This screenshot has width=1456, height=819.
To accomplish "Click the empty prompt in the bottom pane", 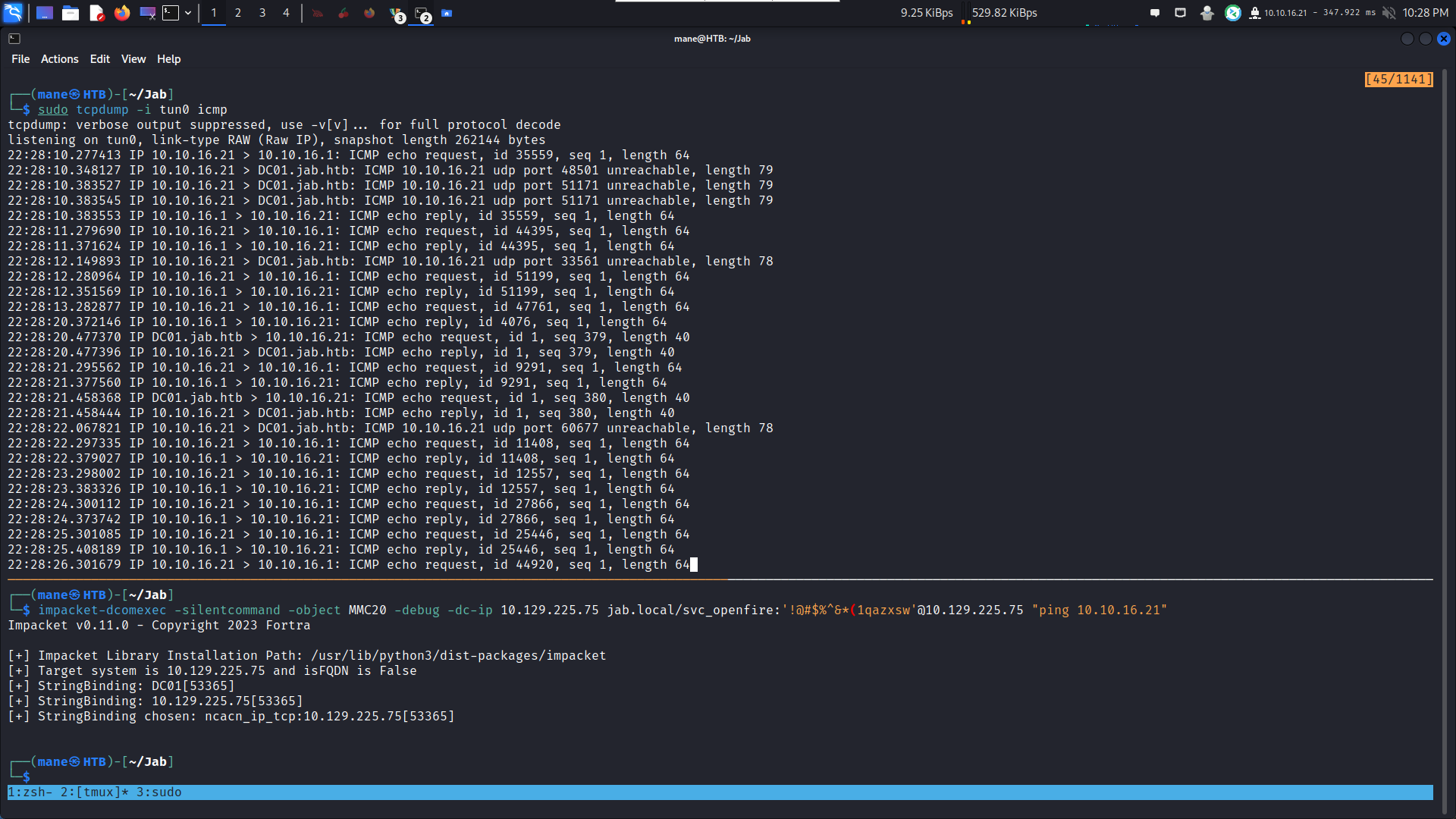I will 27,777.
